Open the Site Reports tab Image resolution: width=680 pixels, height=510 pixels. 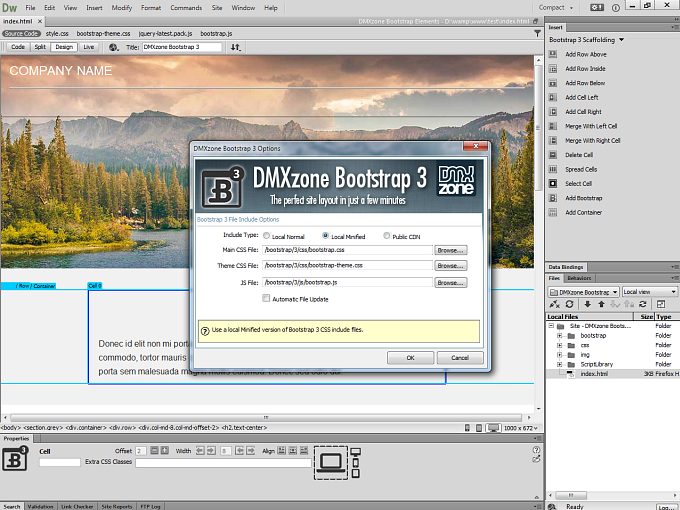click(117, 506)
